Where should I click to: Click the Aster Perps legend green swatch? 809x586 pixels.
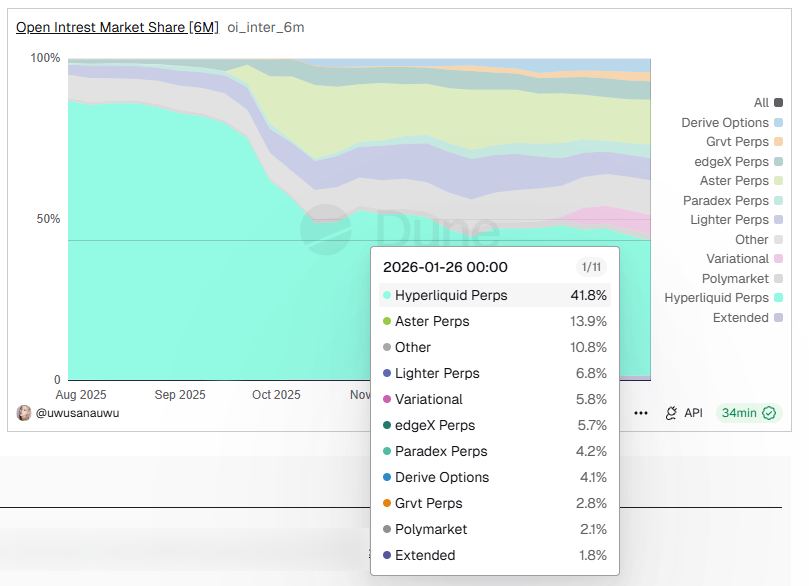click(779, 181)
